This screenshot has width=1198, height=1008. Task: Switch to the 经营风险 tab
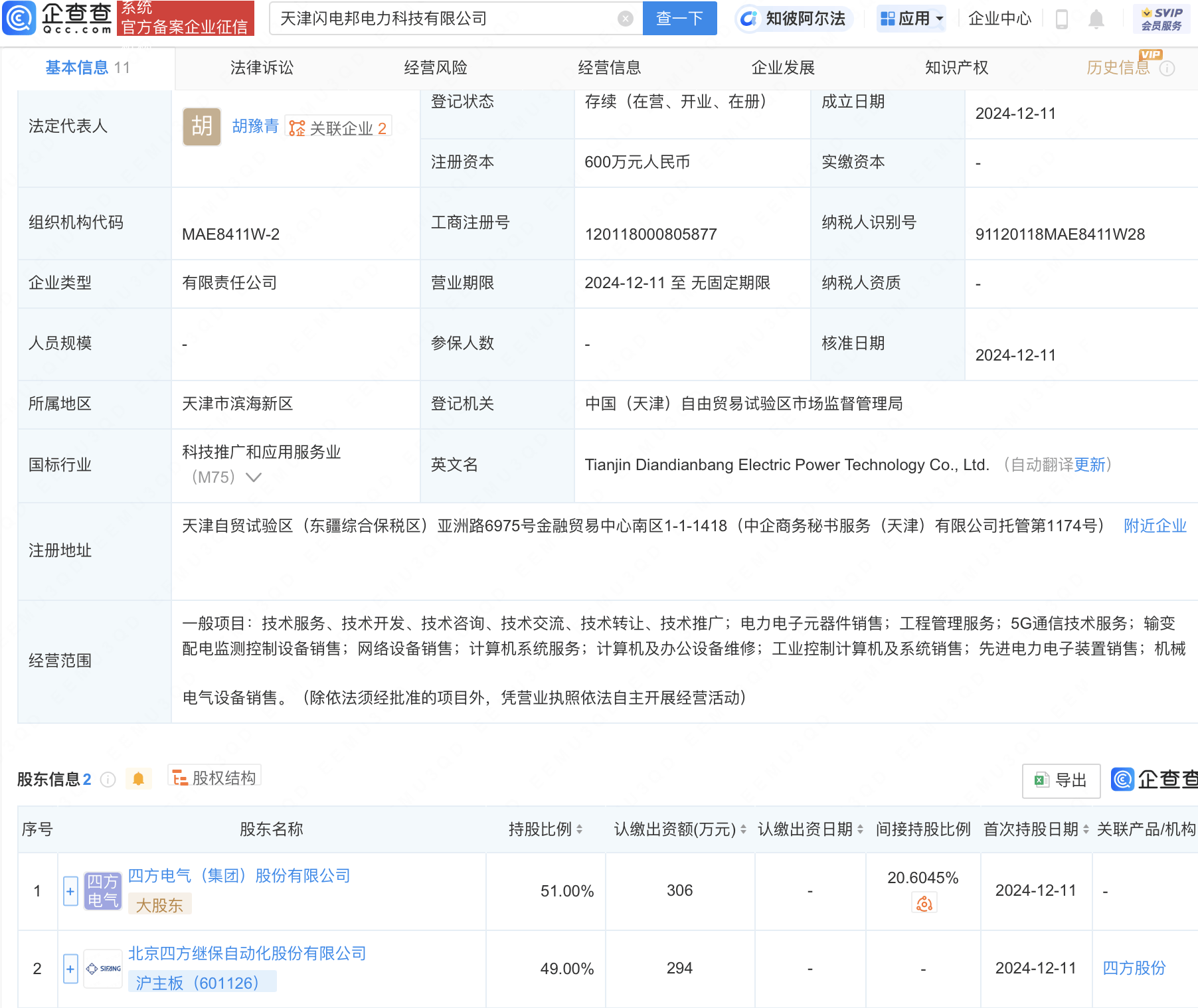pyautogui.click(x=436, y=68)
